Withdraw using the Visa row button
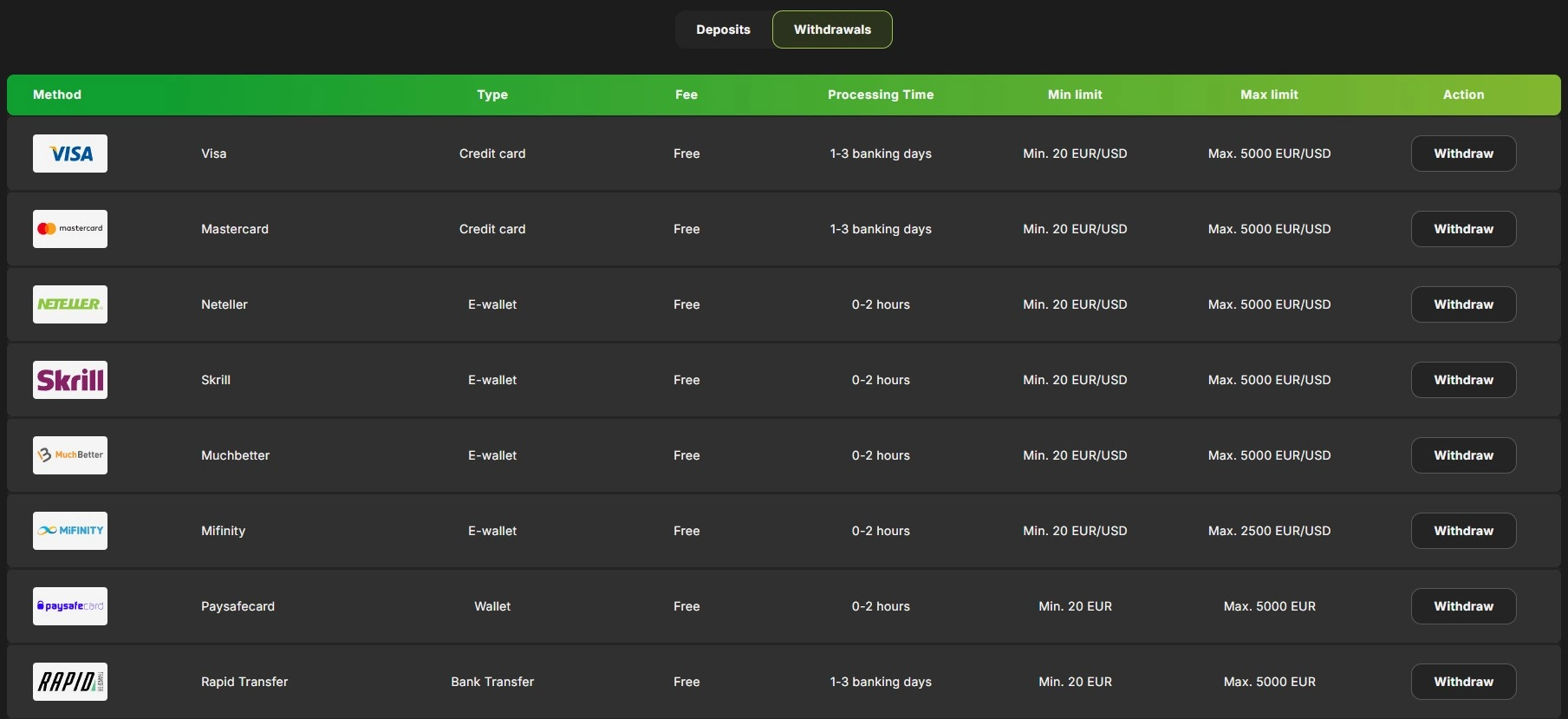1568x719 pixels. 1463,154
